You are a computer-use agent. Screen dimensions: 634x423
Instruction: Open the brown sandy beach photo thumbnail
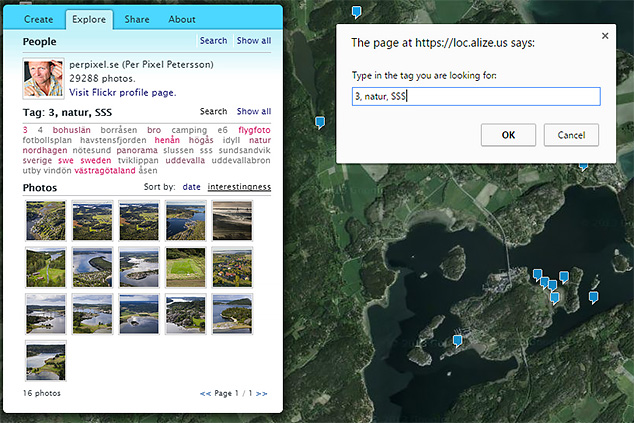point(232,221)
